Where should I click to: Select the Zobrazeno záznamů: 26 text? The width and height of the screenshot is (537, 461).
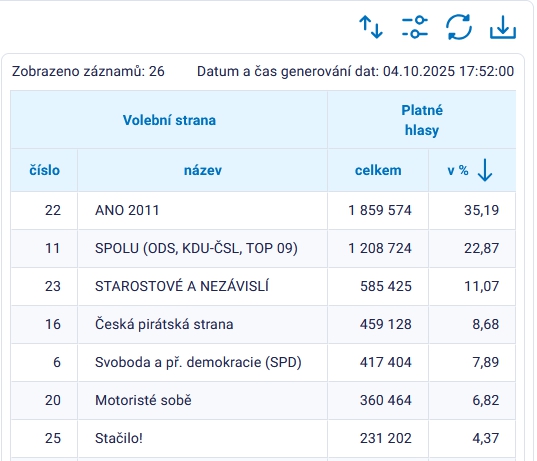click(x=88, y=72)
